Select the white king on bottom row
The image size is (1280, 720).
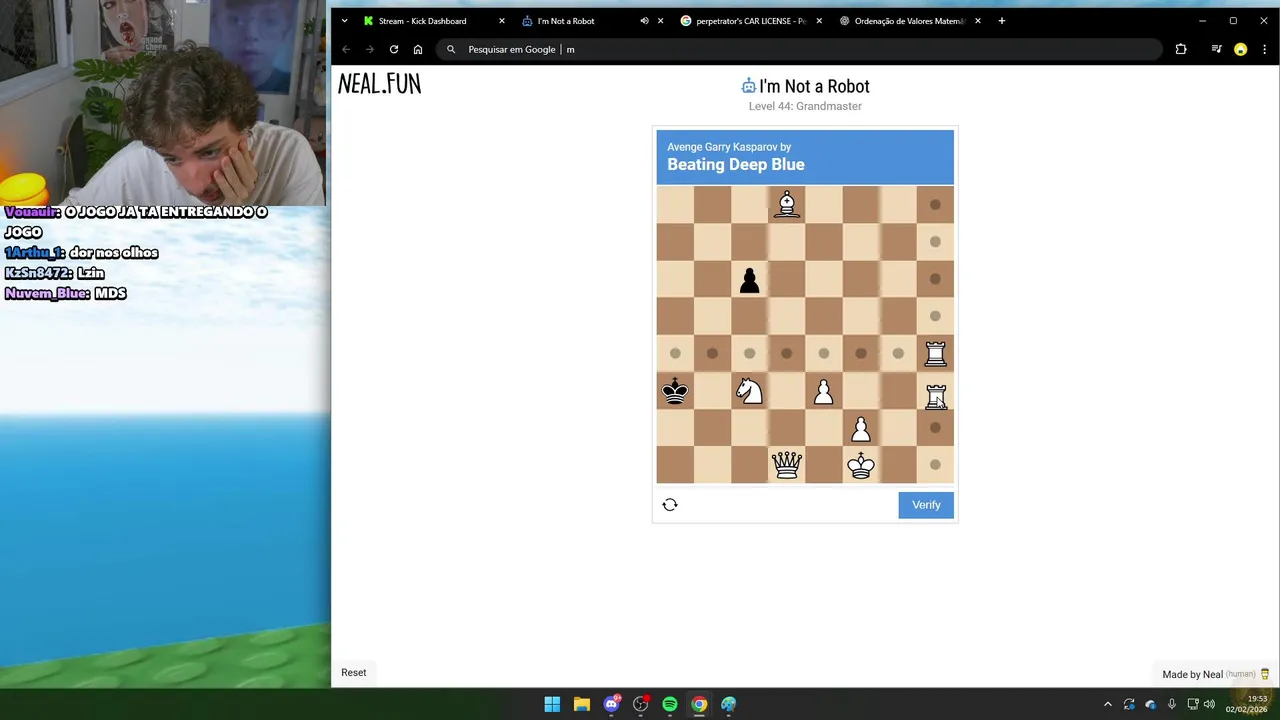(861, 465)
